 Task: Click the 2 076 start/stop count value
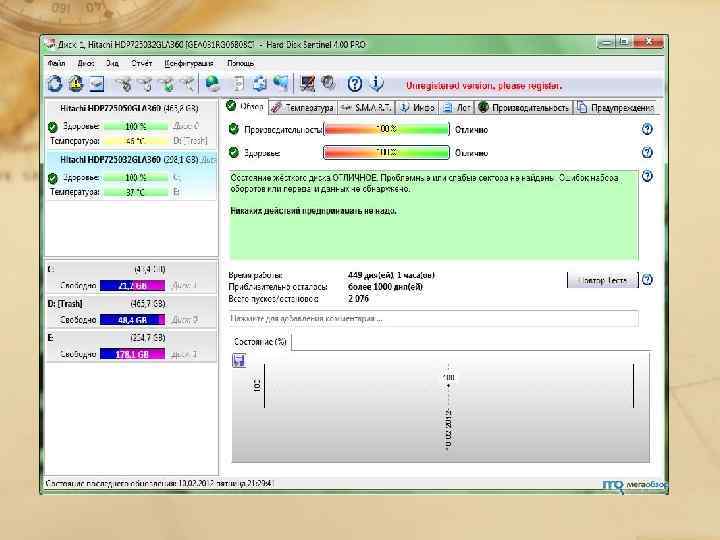[358, 298]
